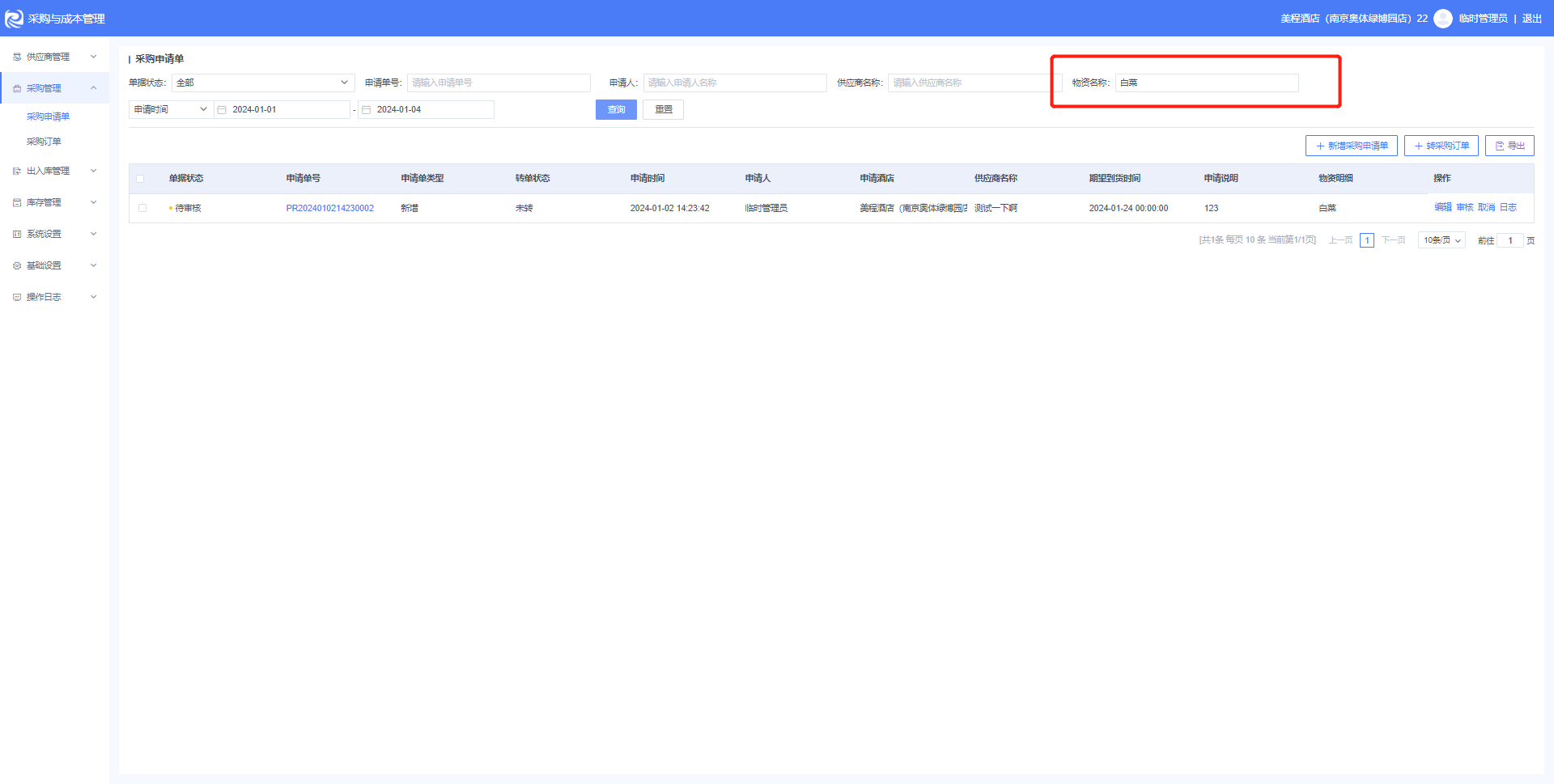Click the 系统设置 sidebar icon

(x=17, y=234)
